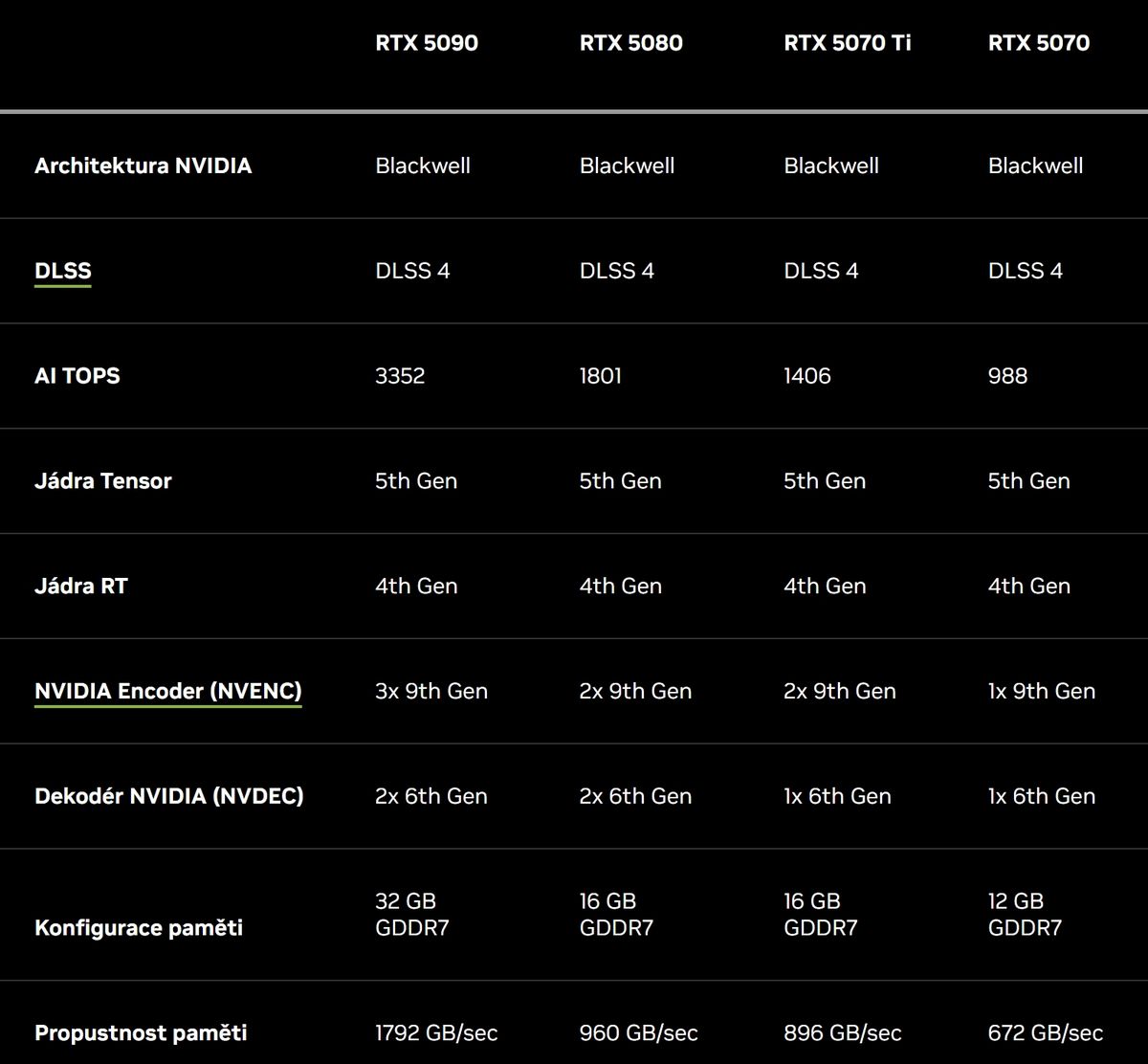Click RTX 5070's 1x 6th Gen cell
This screenshot has width=1148, height=1064.
pyautogui.click(x=1042, y=796)
